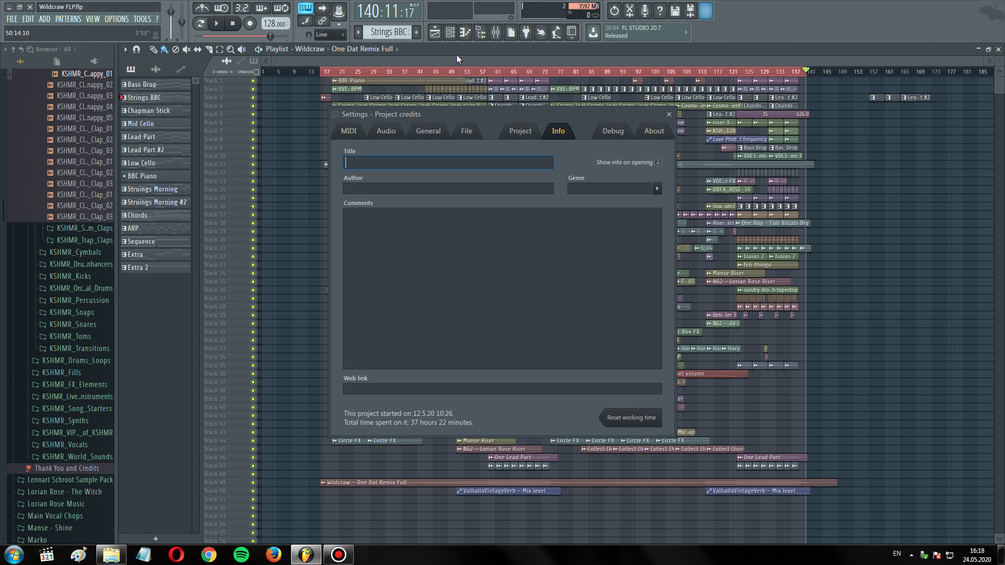Click the song position slider

(244, 37)
